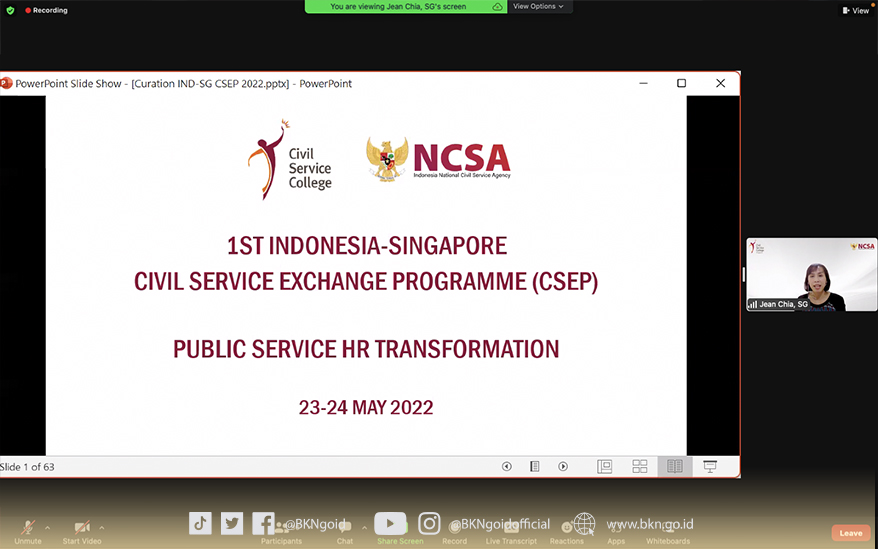Click the Share Screen button
The width and height of the screenshot is (878, 549).
pos(399,528)
